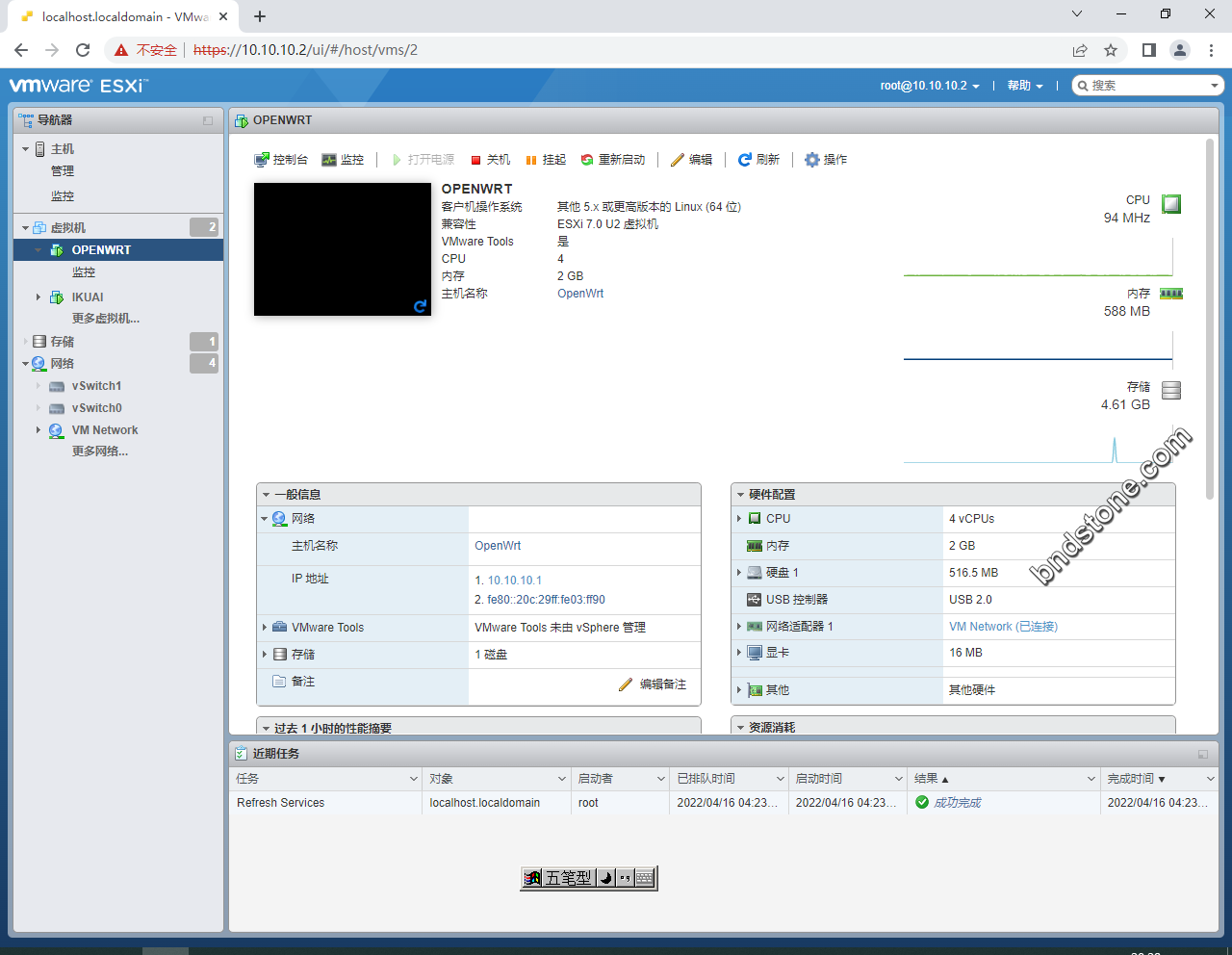This screenshot has height=955, width=1232.
Task: Collapse the Virtual Machines tree node
Action: [x=25, y=228]
